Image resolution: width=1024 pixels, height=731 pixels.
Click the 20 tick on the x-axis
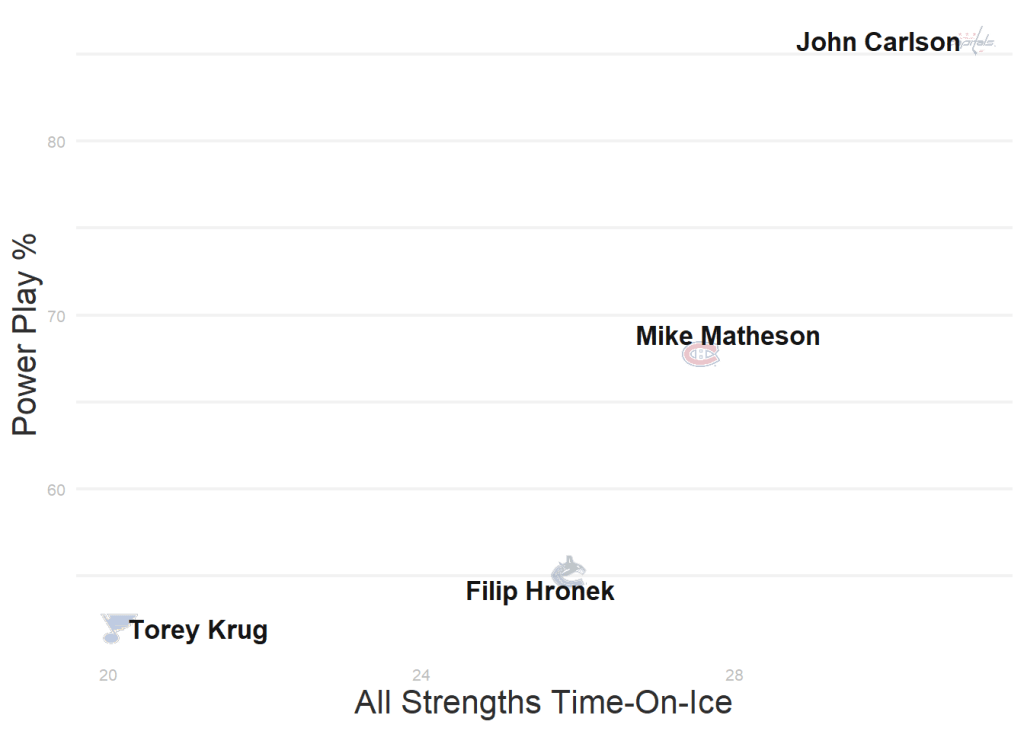pos(108,675)
